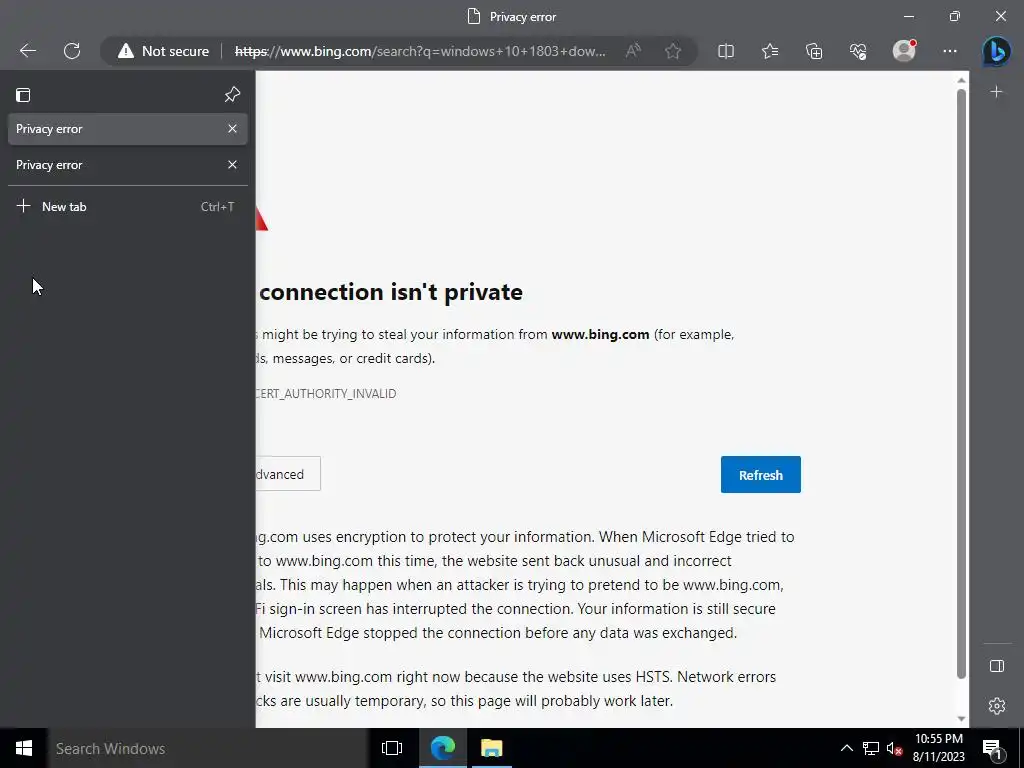
Task: Open Task View on the taskbar
Action: [x=392, y=748]
